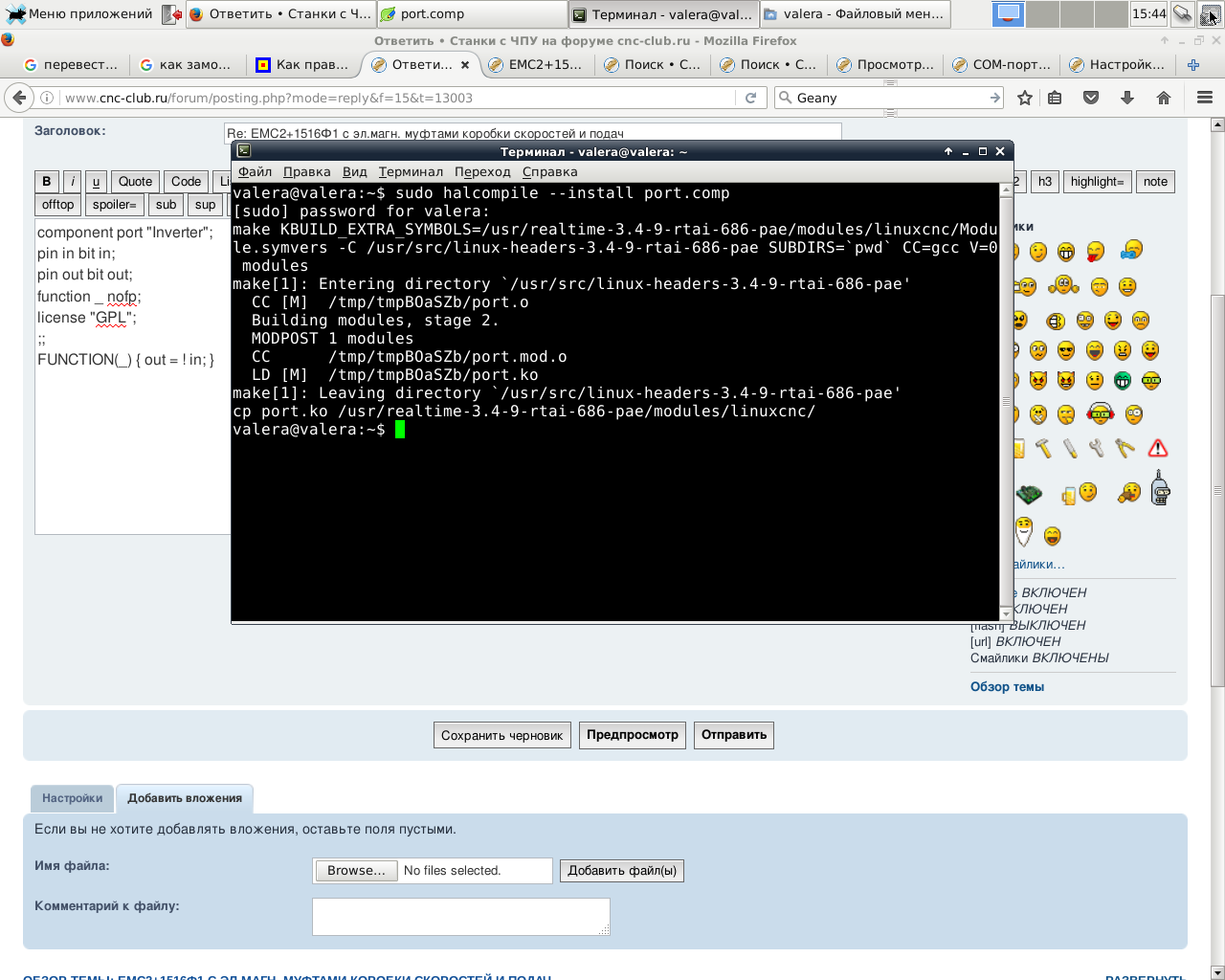
Task: Insert a Quote BBCode tag
Action: click(x=135, y=182)
